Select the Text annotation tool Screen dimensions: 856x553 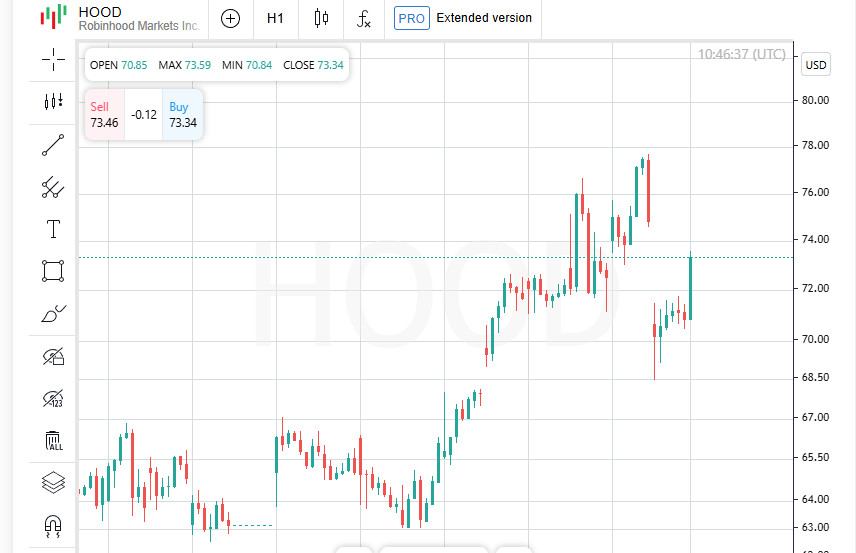[53, 229]
